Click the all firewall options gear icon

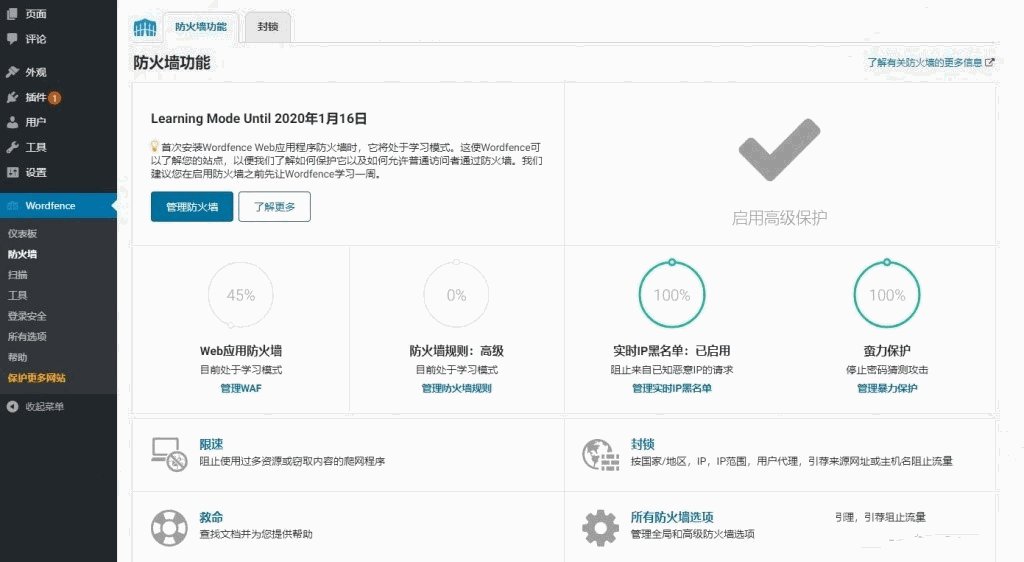600,526
